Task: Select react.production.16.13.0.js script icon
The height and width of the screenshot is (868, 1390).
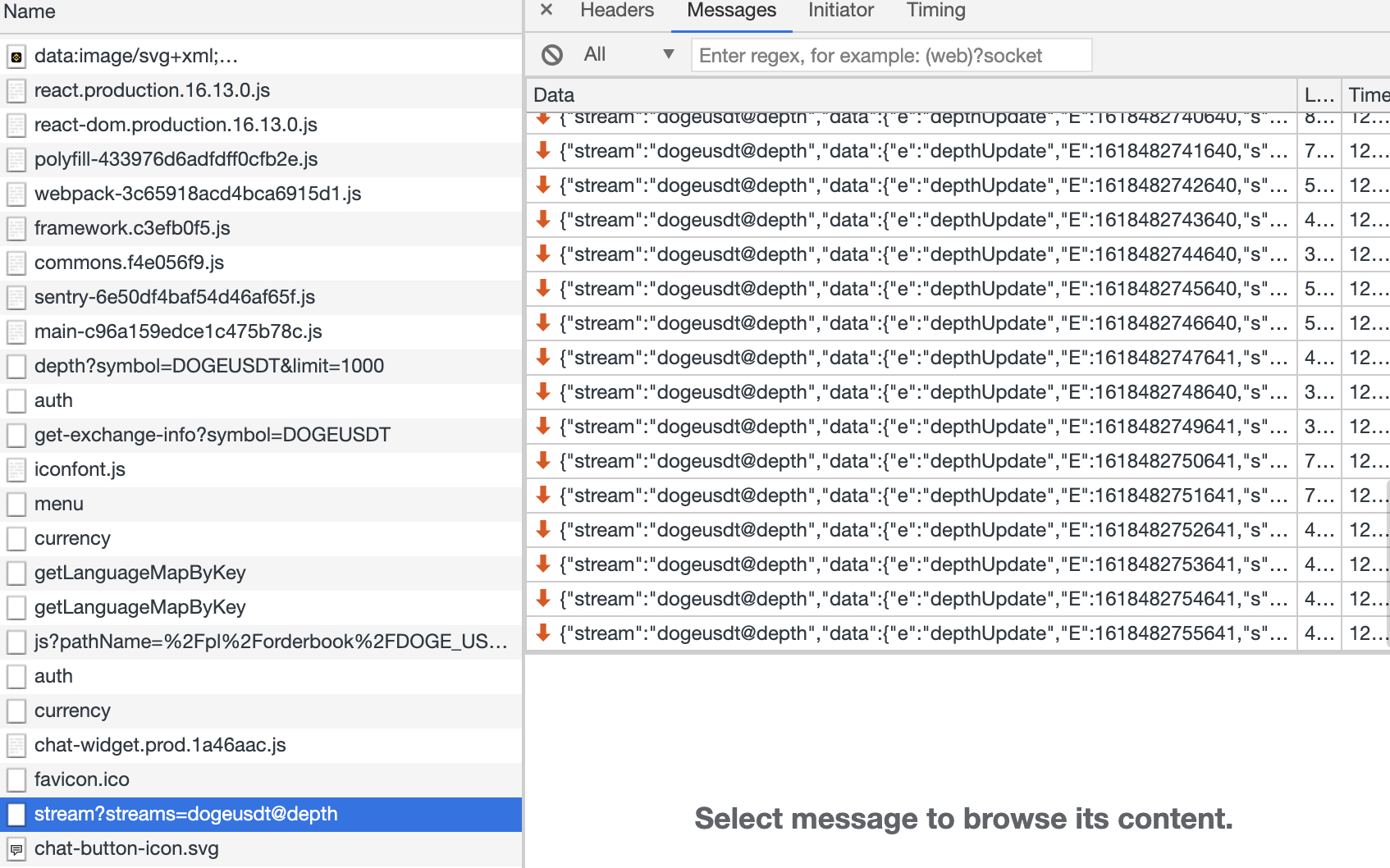Action: pyautogui.click(x=16, y=91)
